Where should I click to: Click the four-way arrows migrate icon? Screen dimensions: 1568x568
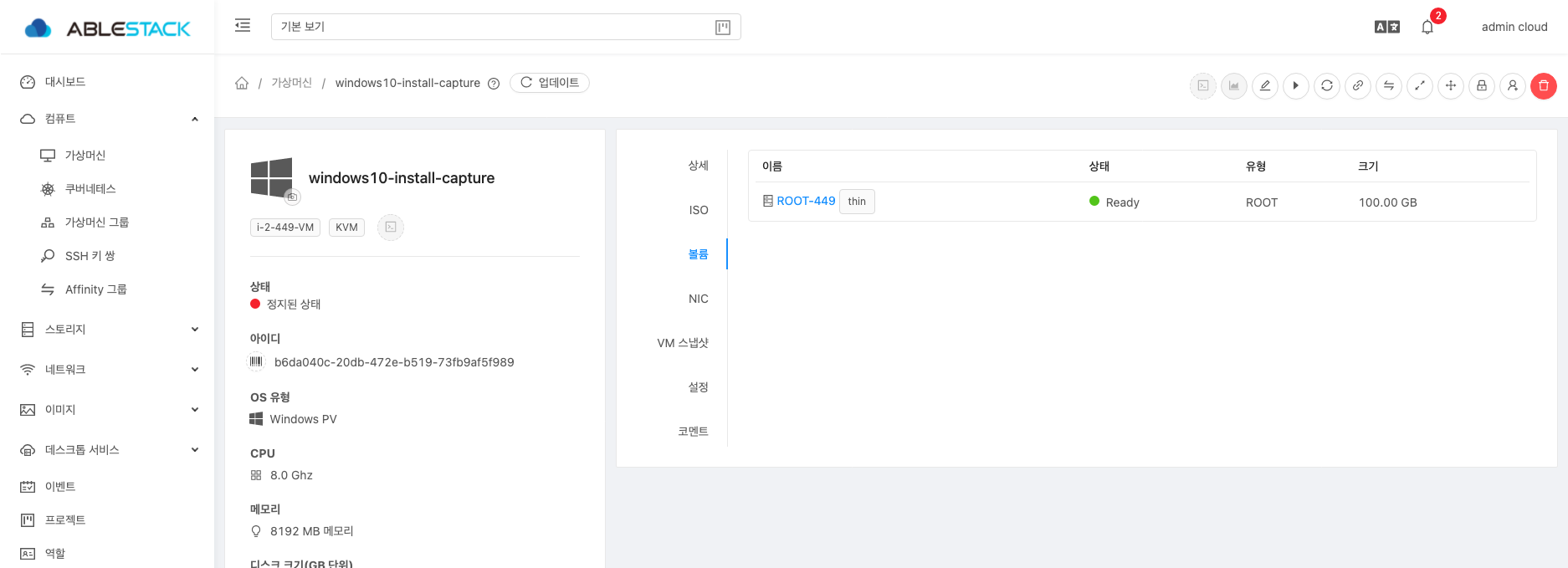[1450, 85]
